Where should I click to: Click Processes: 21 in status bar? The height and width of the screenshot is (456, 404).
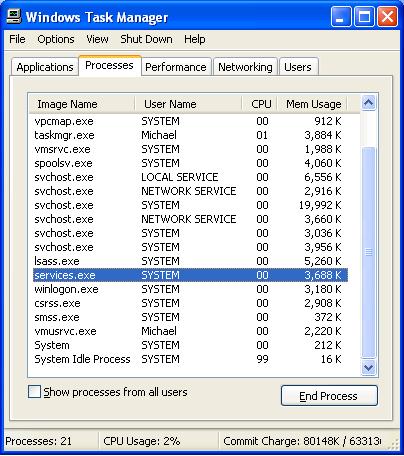(x=39, y=441)
